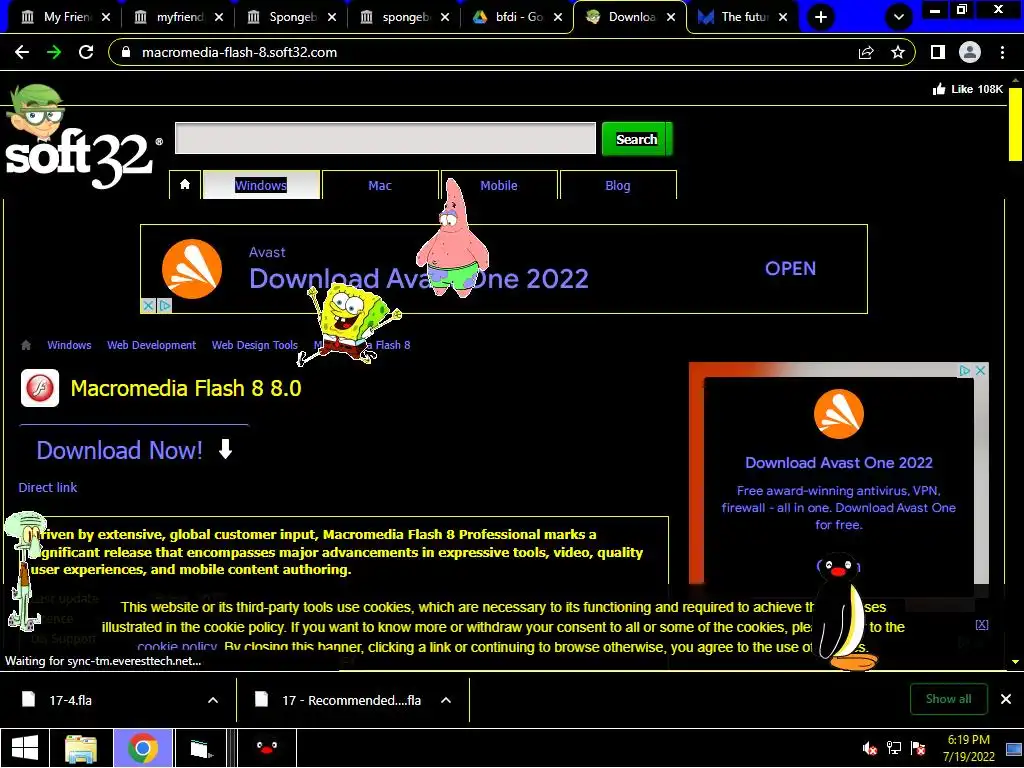Bookmark page with the star icon

click(898, 52)
